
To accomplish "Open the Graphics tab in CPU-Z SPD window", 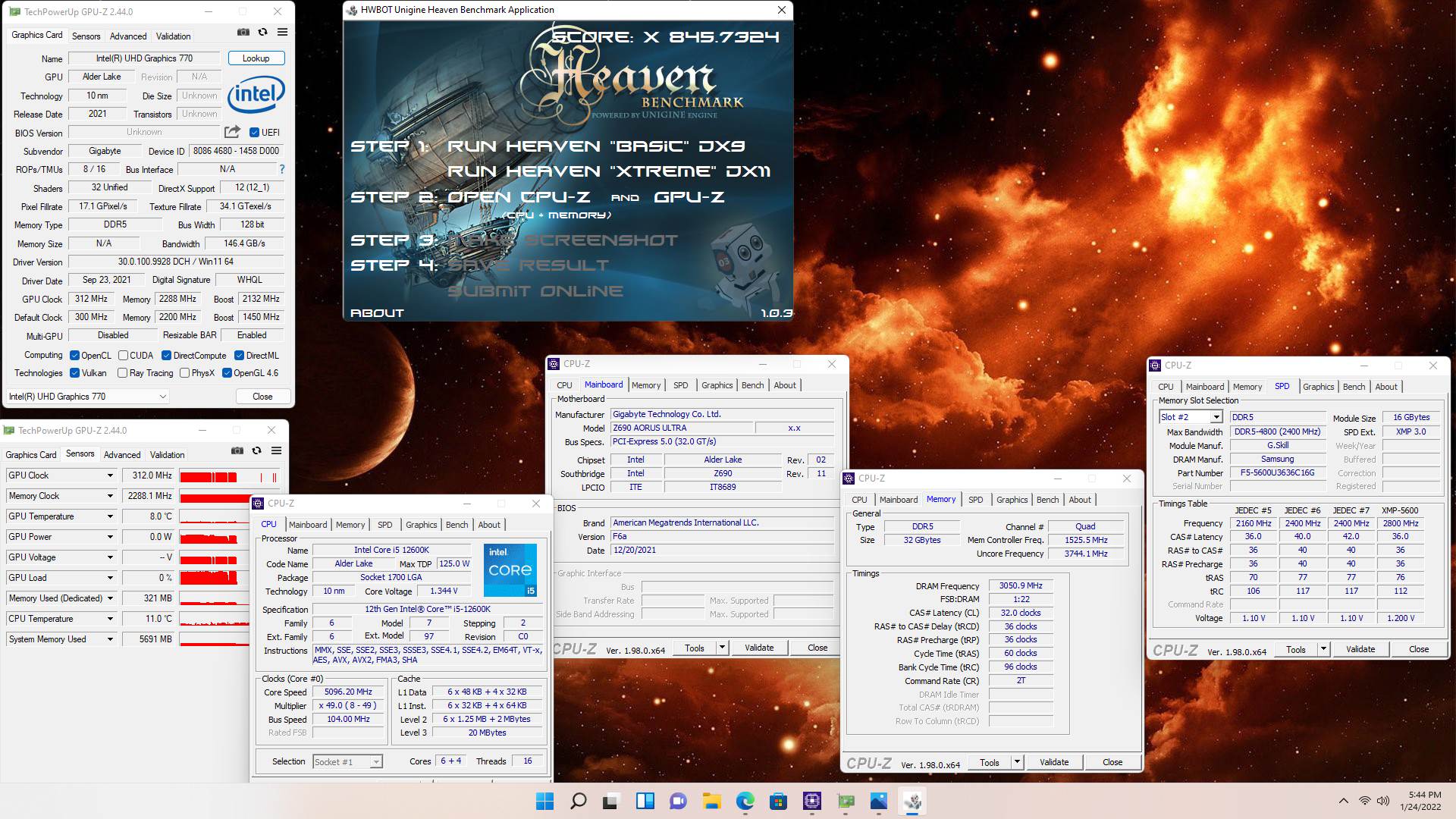I will [1318, 387].
